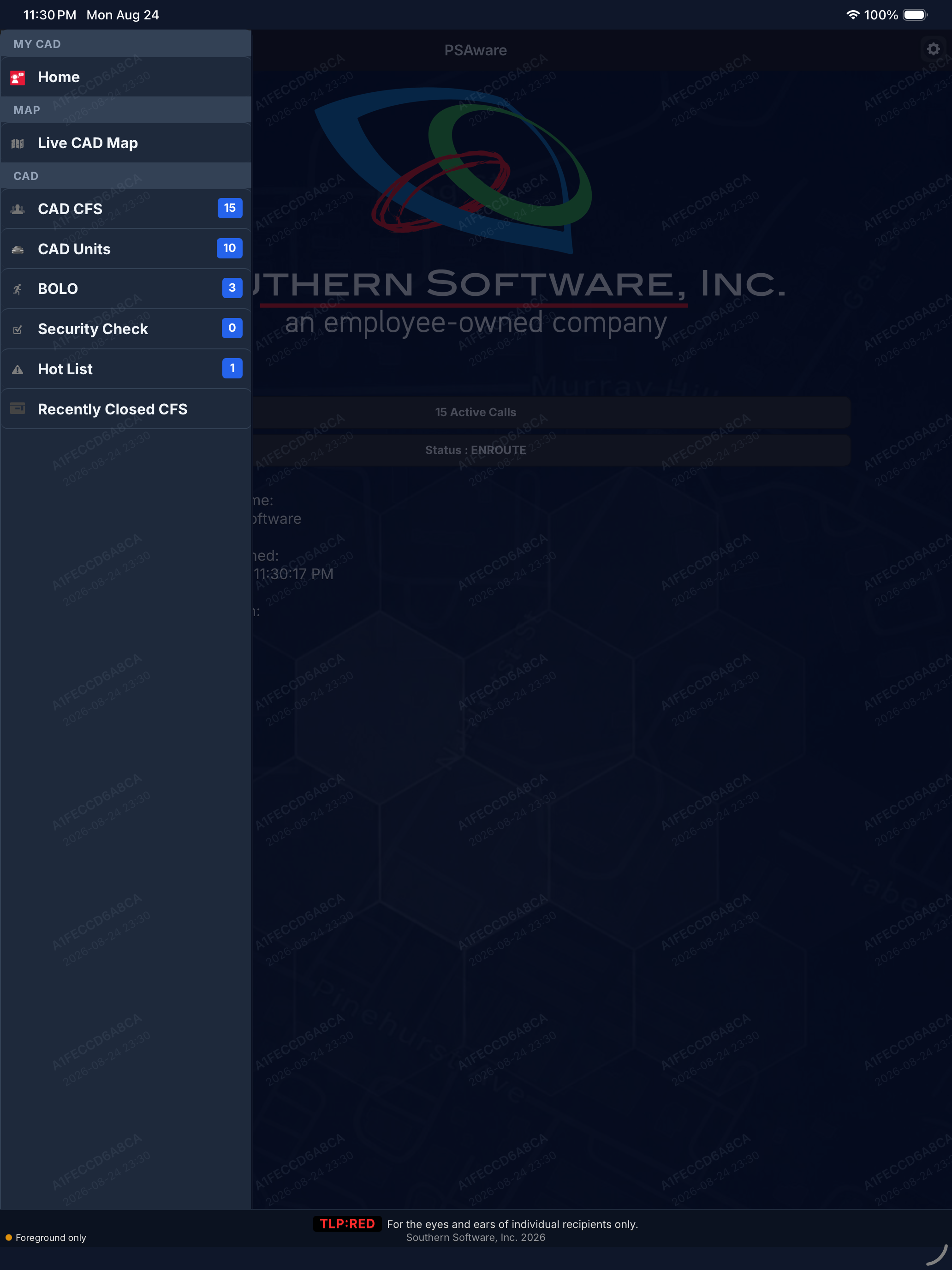The image size is (952, 1270).
Task: Open CAD Units list
Action: (125, 249)
